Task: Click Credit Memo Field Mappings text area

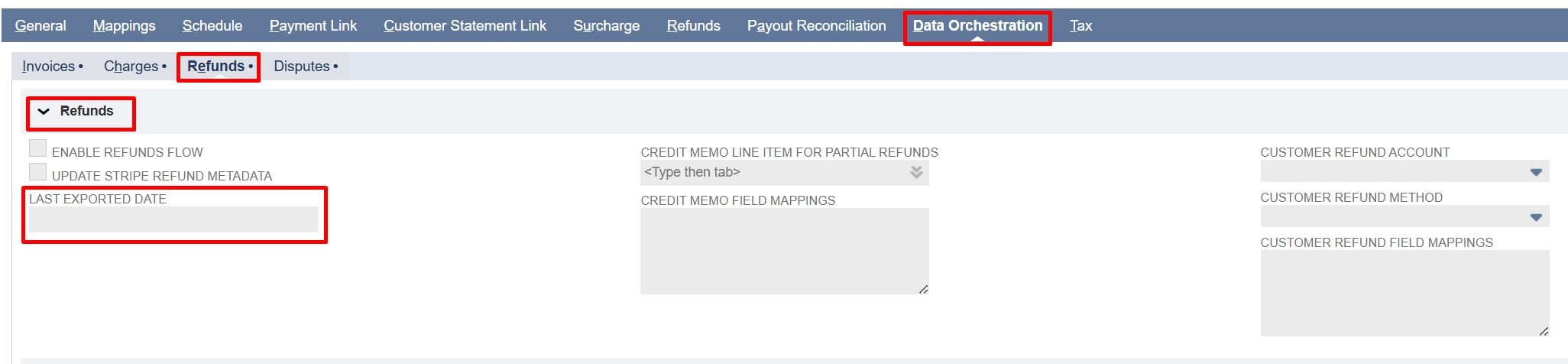Action: [x=784, y=251]
